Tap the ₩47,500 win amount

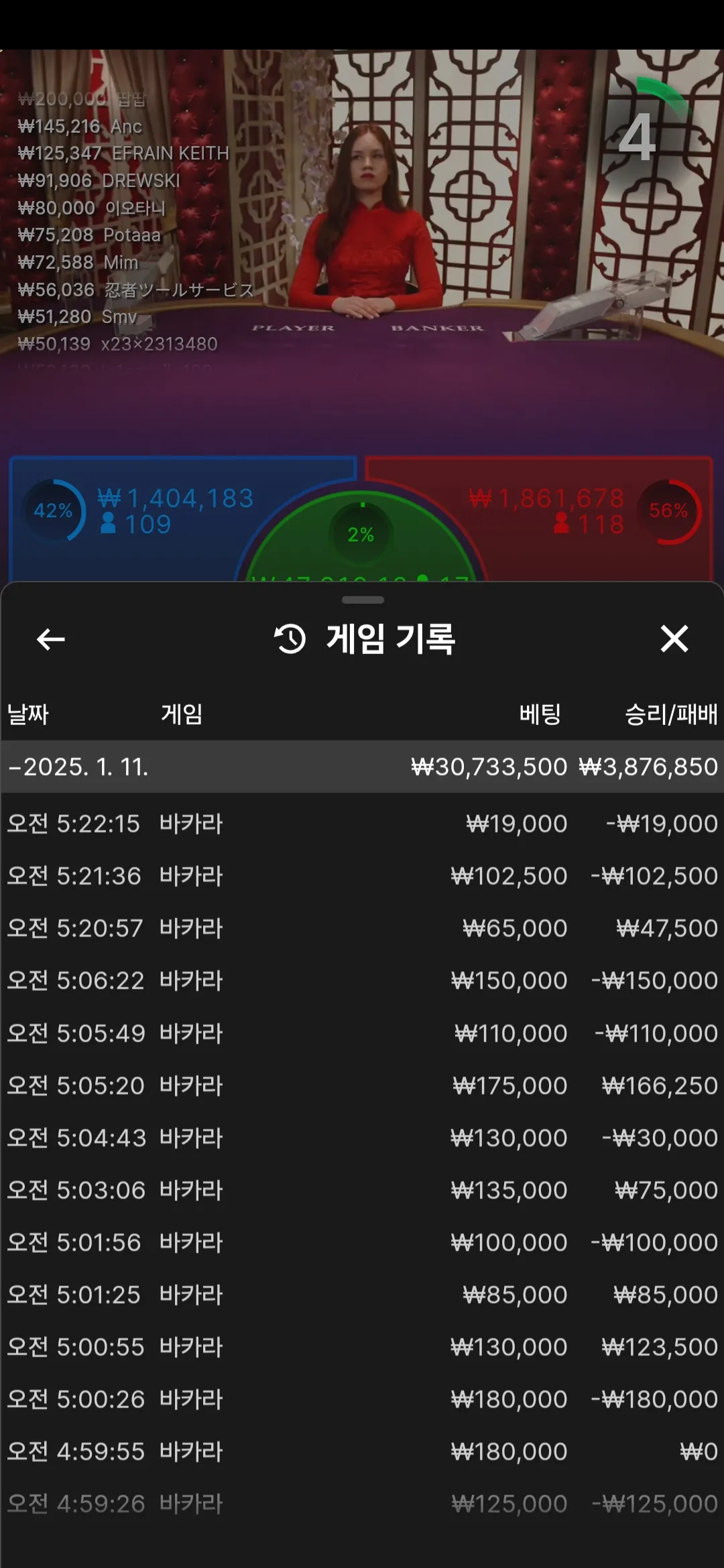[667, 928]
